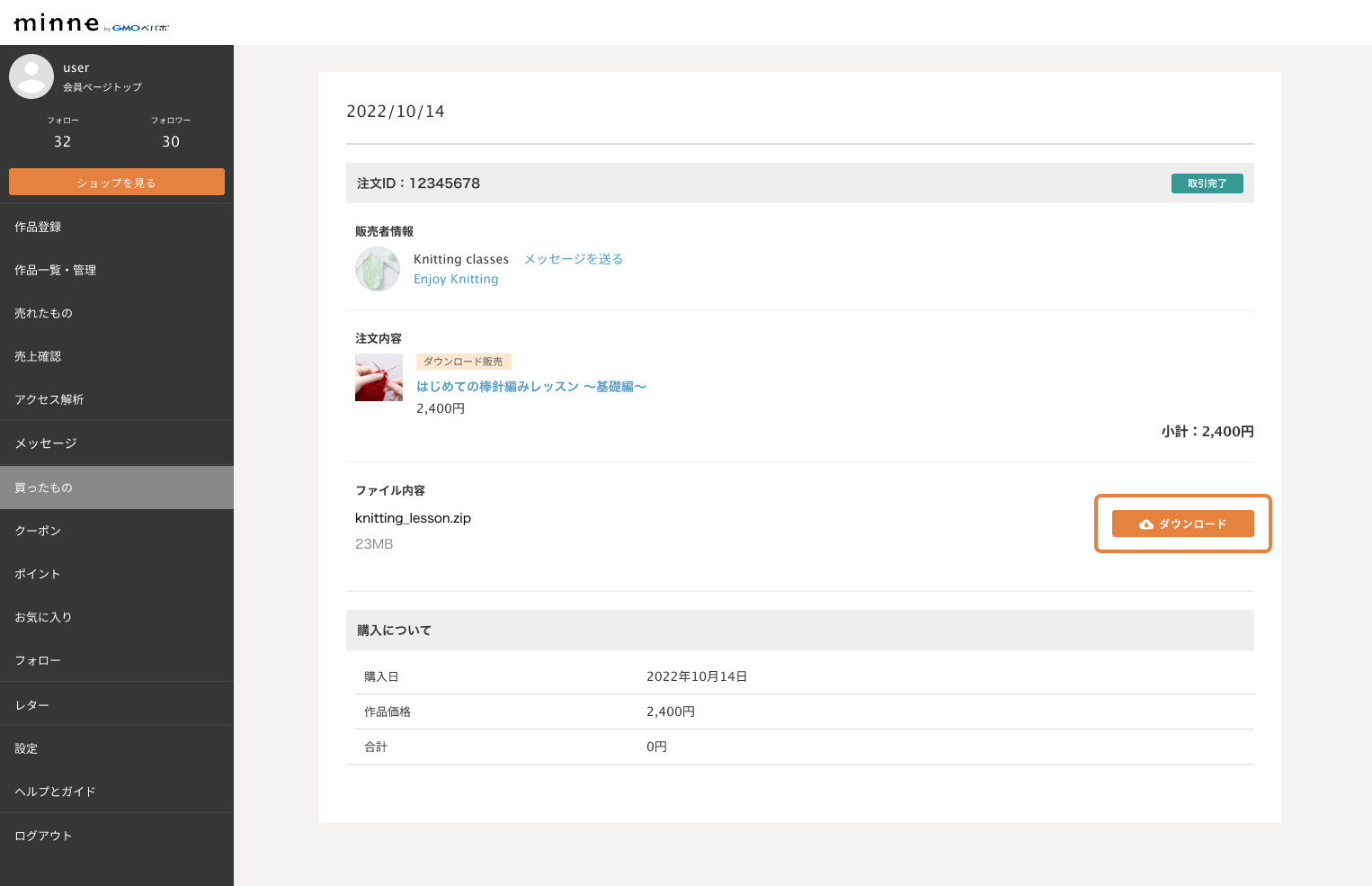Select クーポン in the sidebar
The image size is (1372, 886).
tap(38, 531)
